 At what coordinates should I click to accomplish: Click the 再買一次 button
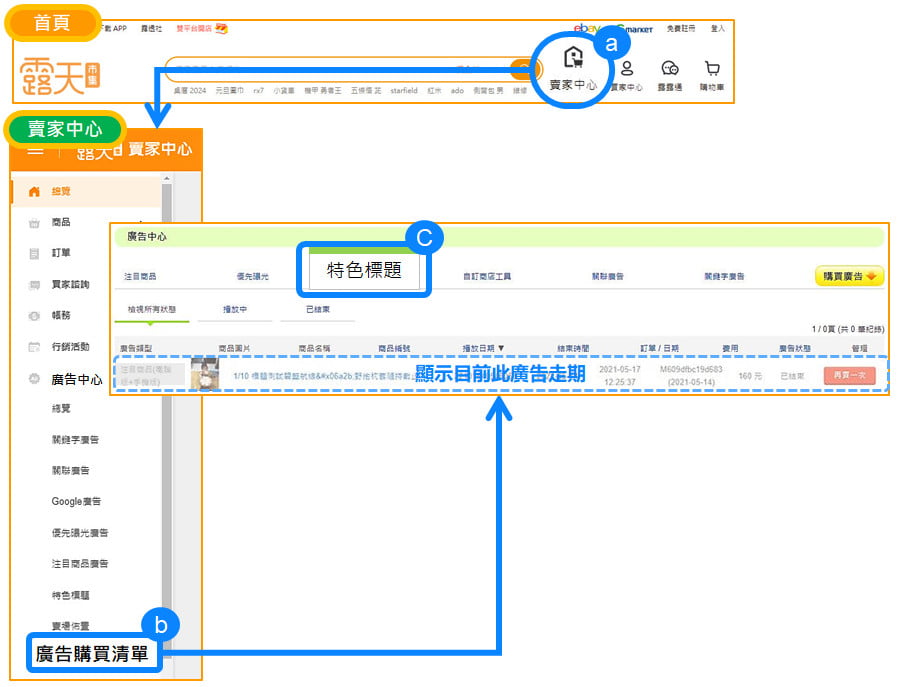849,375
